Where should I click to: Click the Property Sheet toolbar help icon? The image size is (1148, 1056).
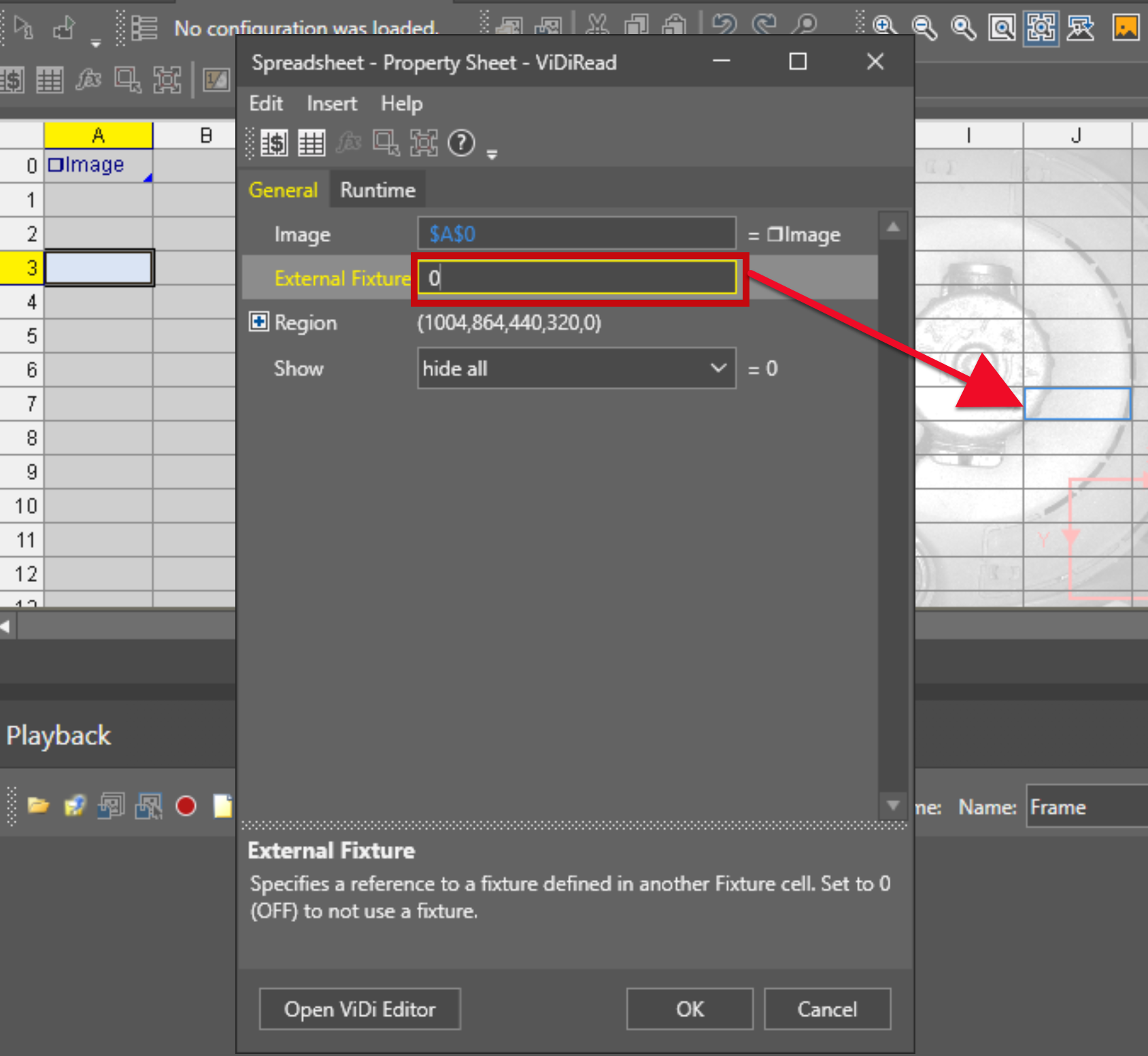461,143
